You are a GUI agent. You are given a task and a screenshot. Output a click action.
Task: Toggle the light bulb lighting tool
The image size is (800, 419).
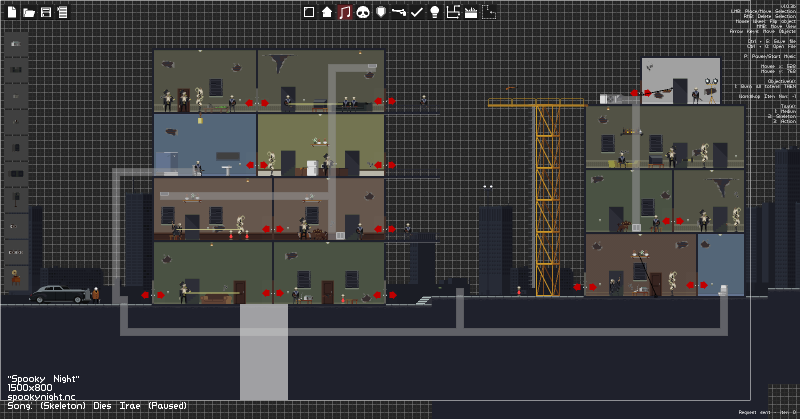[x=435, y=12]
